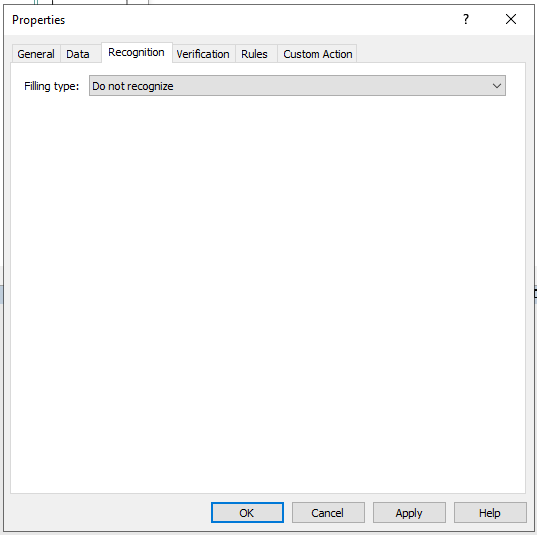Click the 'Do not recognize' combo box text
This screenshot has width=537, height=535.
[133, 86]
